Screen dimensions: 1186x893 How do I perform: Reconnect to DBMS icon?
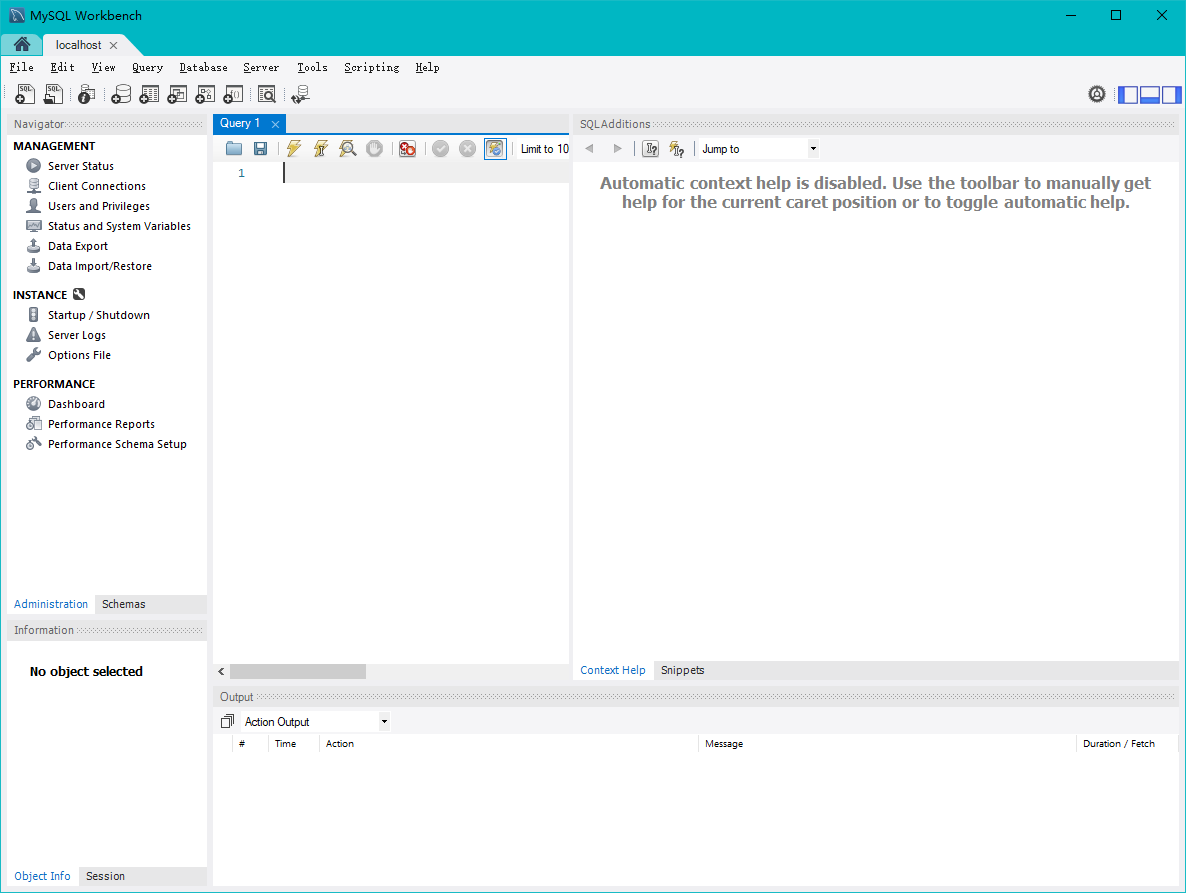point(300,95)
